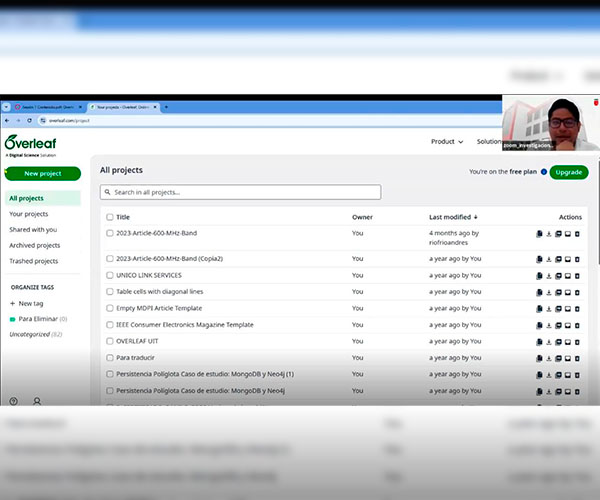Trash the 2023-Article-600-MHz-Band project
Image resolution: width=600 pixels, height=500 pixels.
pos(577,234)
